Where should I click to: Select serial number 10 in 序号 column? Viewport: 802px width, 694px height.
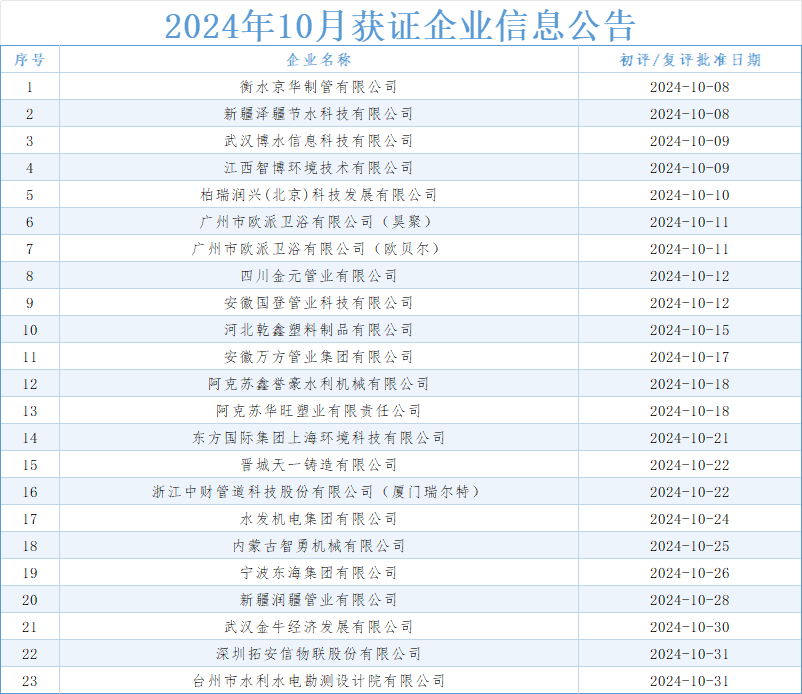tap(30, 330)
